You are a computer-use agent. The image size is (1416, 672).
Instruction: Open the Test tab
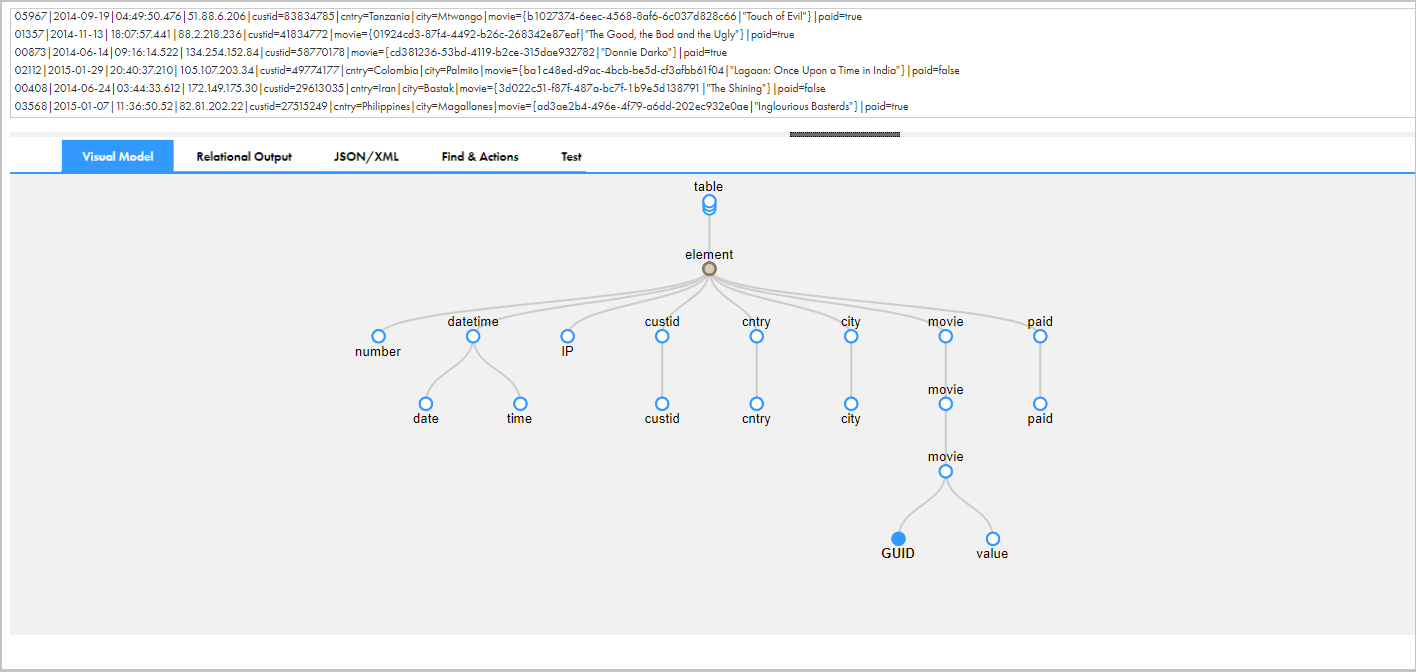tap(571, 156)
